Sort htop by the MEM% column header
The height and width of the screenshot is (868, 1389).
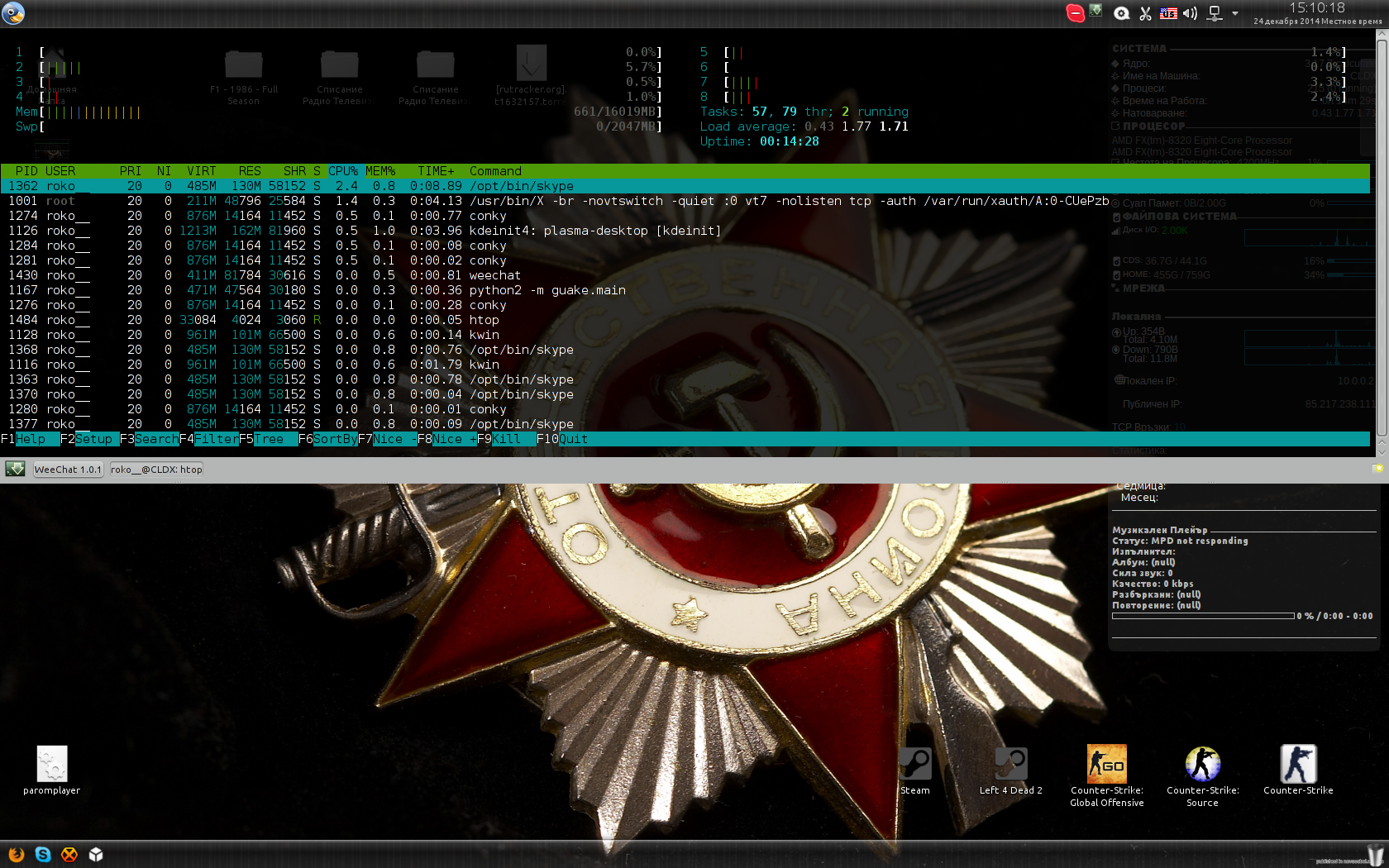(x=380, y=171)
